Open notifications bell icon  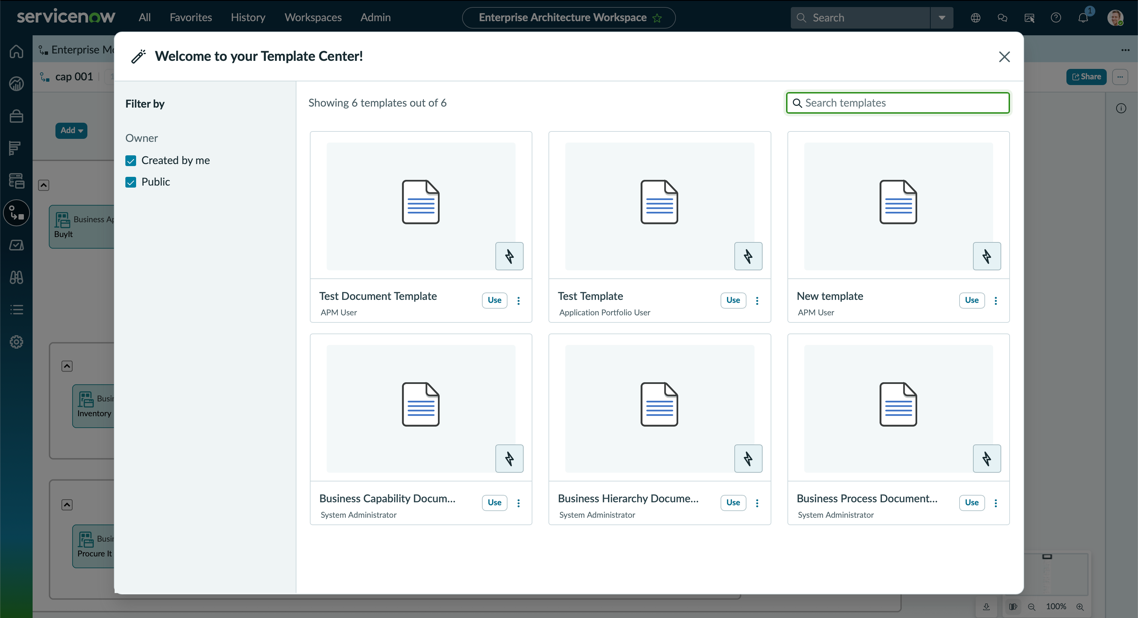1084,17
